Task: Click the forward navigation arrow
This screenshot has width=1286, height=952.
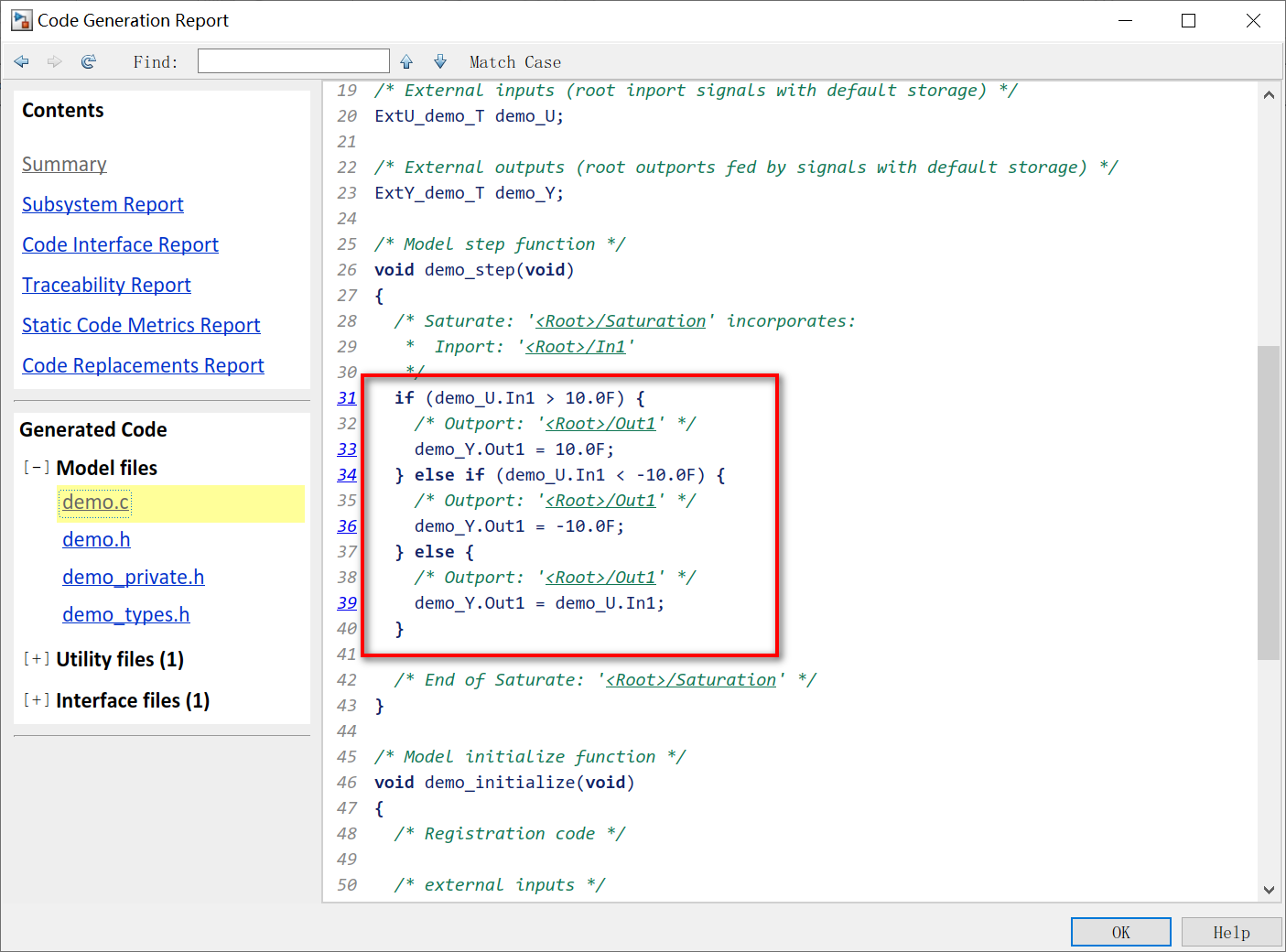Action: (x=55, y=61)
